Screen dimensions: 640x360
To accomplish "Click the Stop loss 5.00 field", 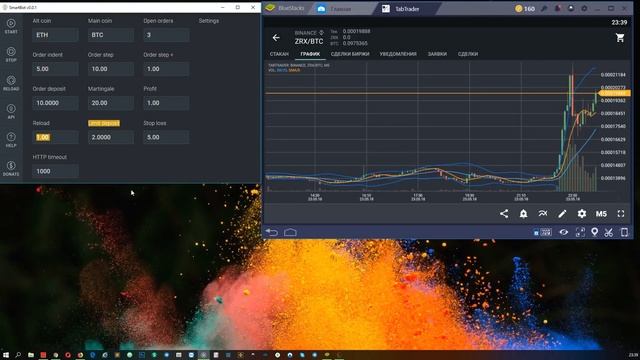I will click(166, 137).
